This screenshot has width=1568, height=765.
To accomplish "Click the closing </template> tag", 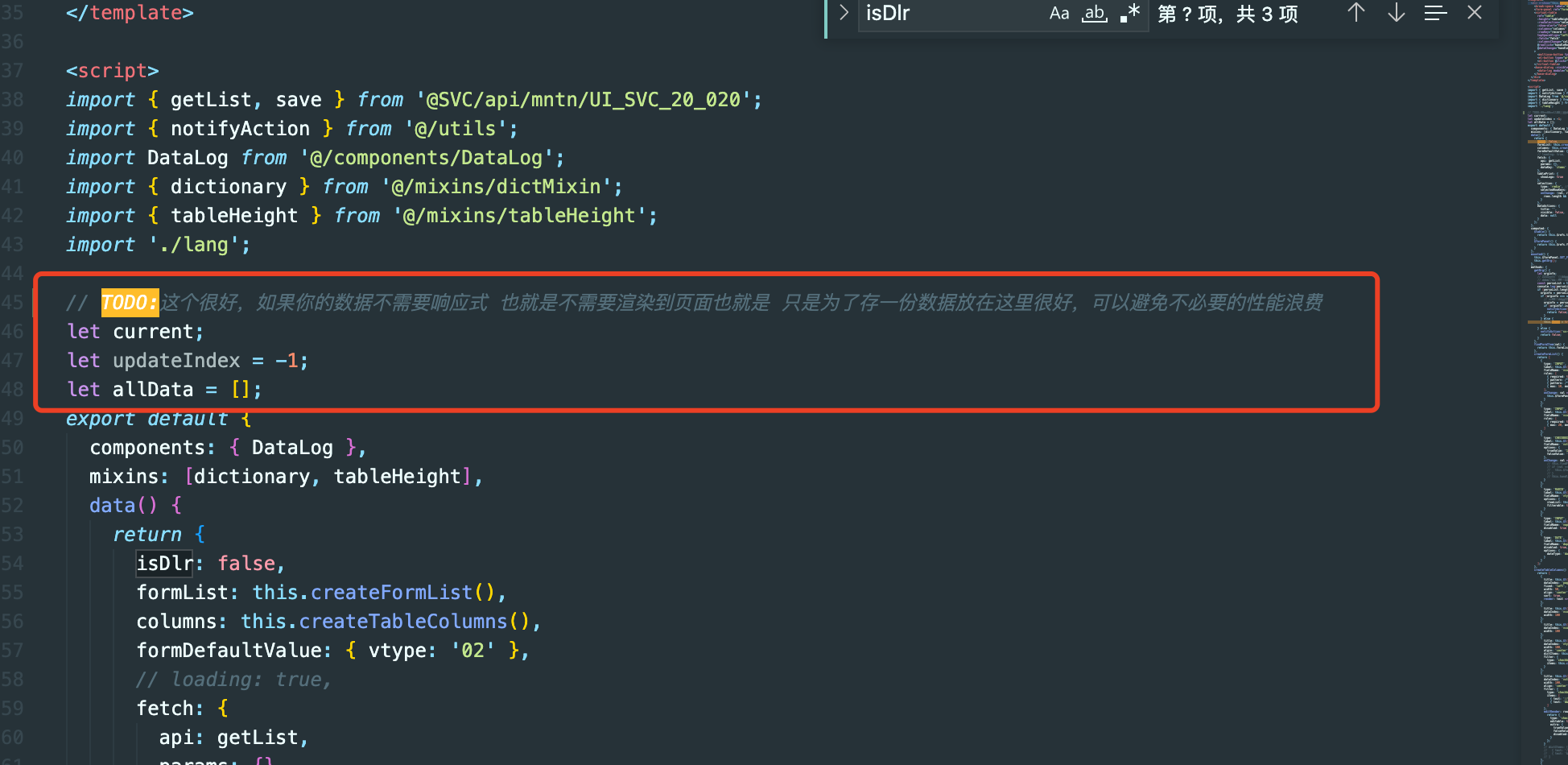I will tap(130, 13).
